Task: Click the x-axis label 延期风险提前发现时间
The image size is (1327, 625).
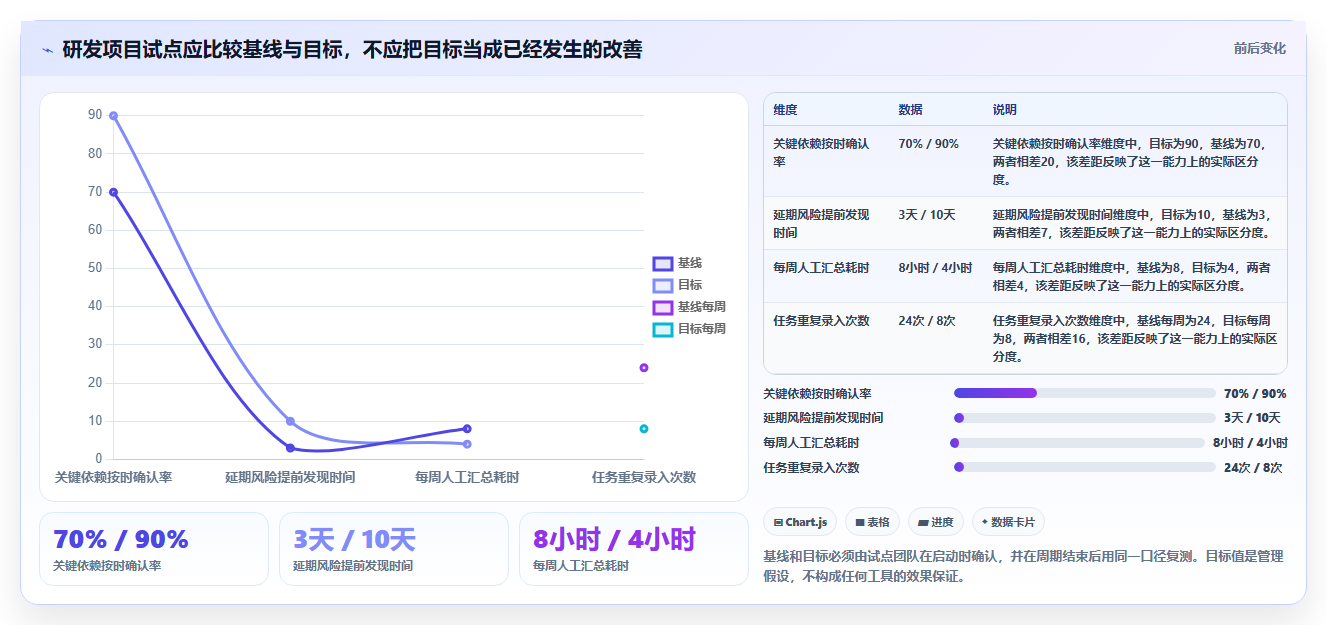Action: pos(290,478)
